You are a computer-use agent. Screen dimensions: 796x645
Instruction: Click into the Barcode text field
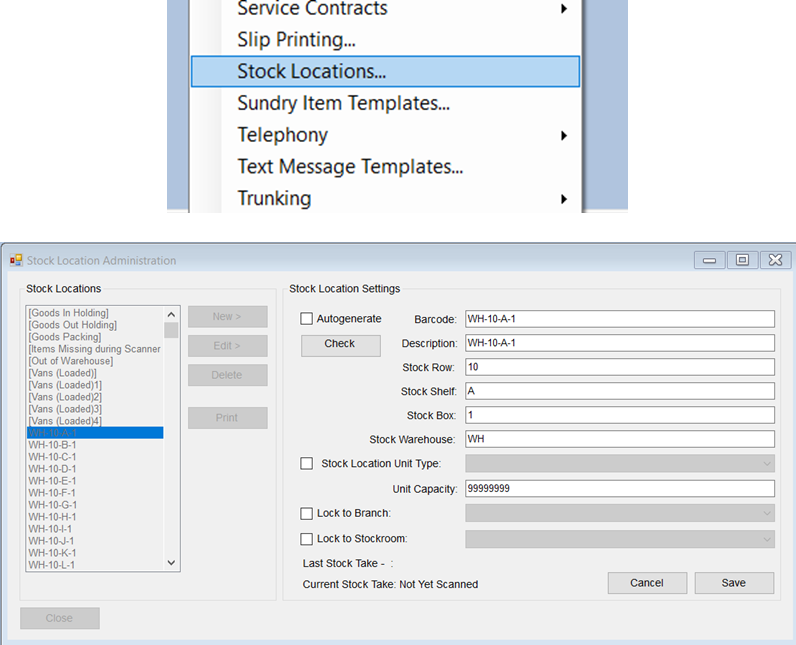point(620,319)
